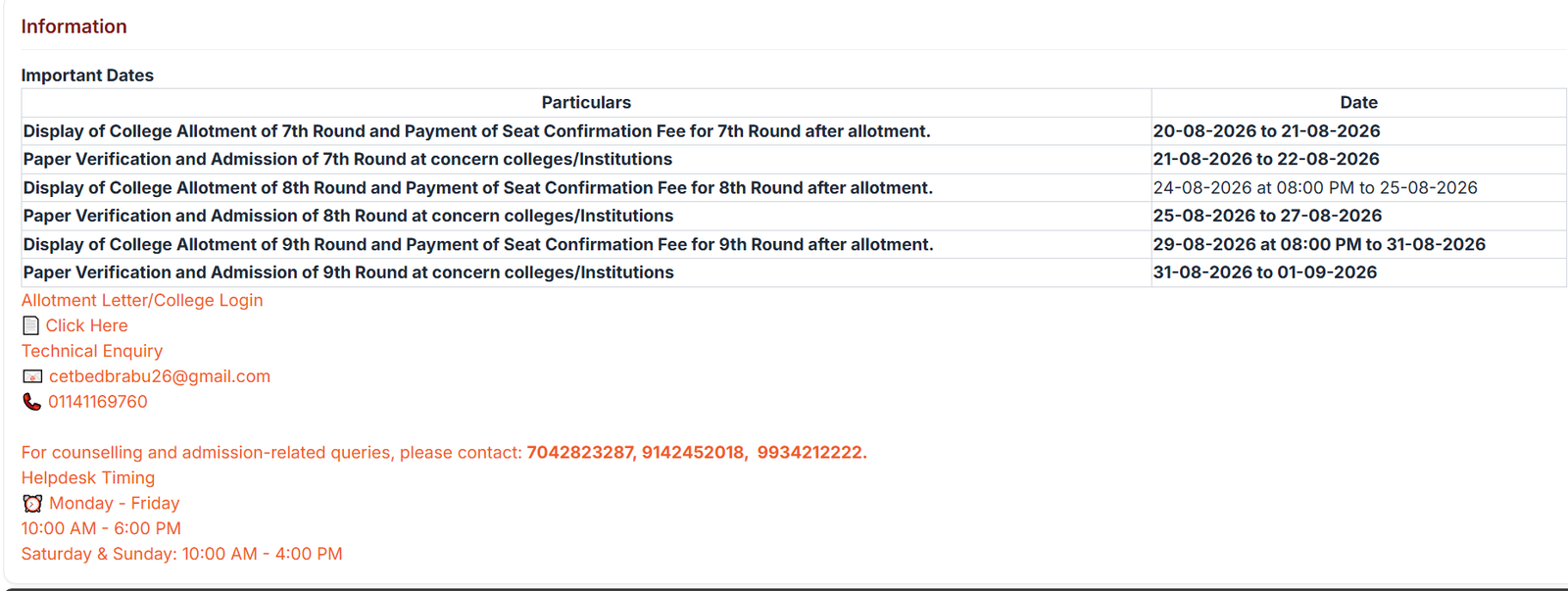Viewport: 1568px width, 591px height.
Task: Click the 9th Round allotment date cell
Action: coord(1358,244)
